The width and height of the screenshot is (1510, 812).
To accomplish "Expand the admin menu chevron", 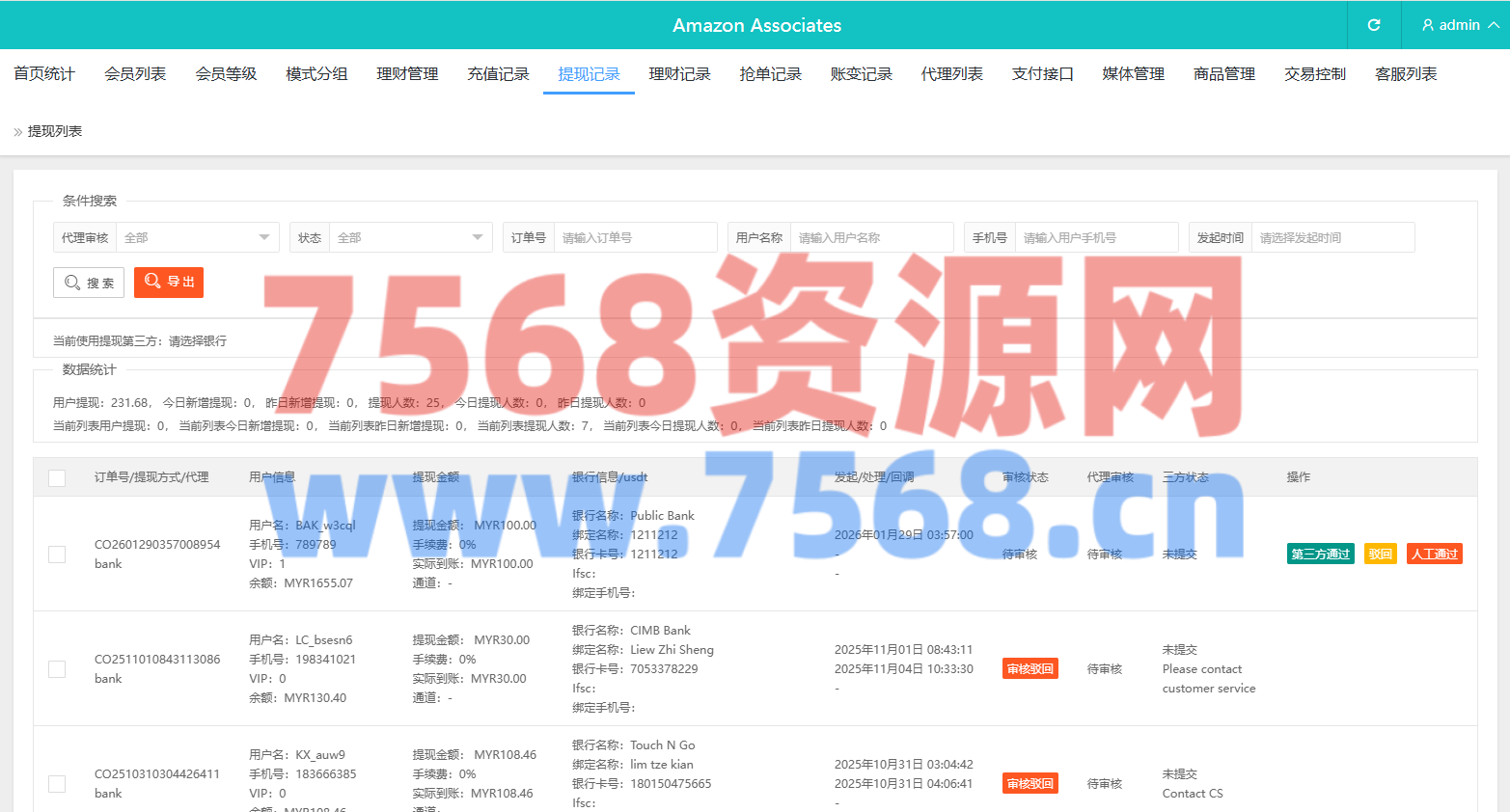I will [x=1493, y=25].
